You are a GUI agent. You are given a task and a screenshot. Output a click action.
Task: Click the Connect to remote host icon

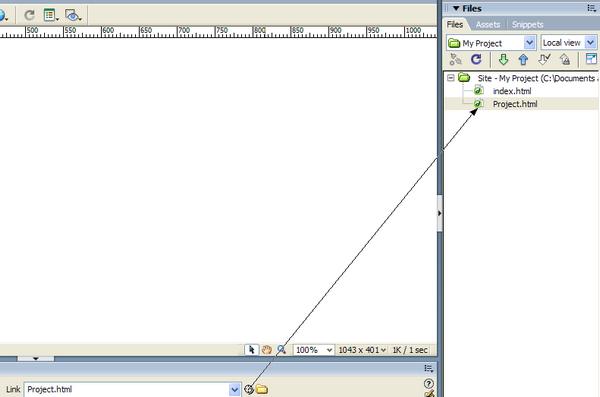click(455, 59)
